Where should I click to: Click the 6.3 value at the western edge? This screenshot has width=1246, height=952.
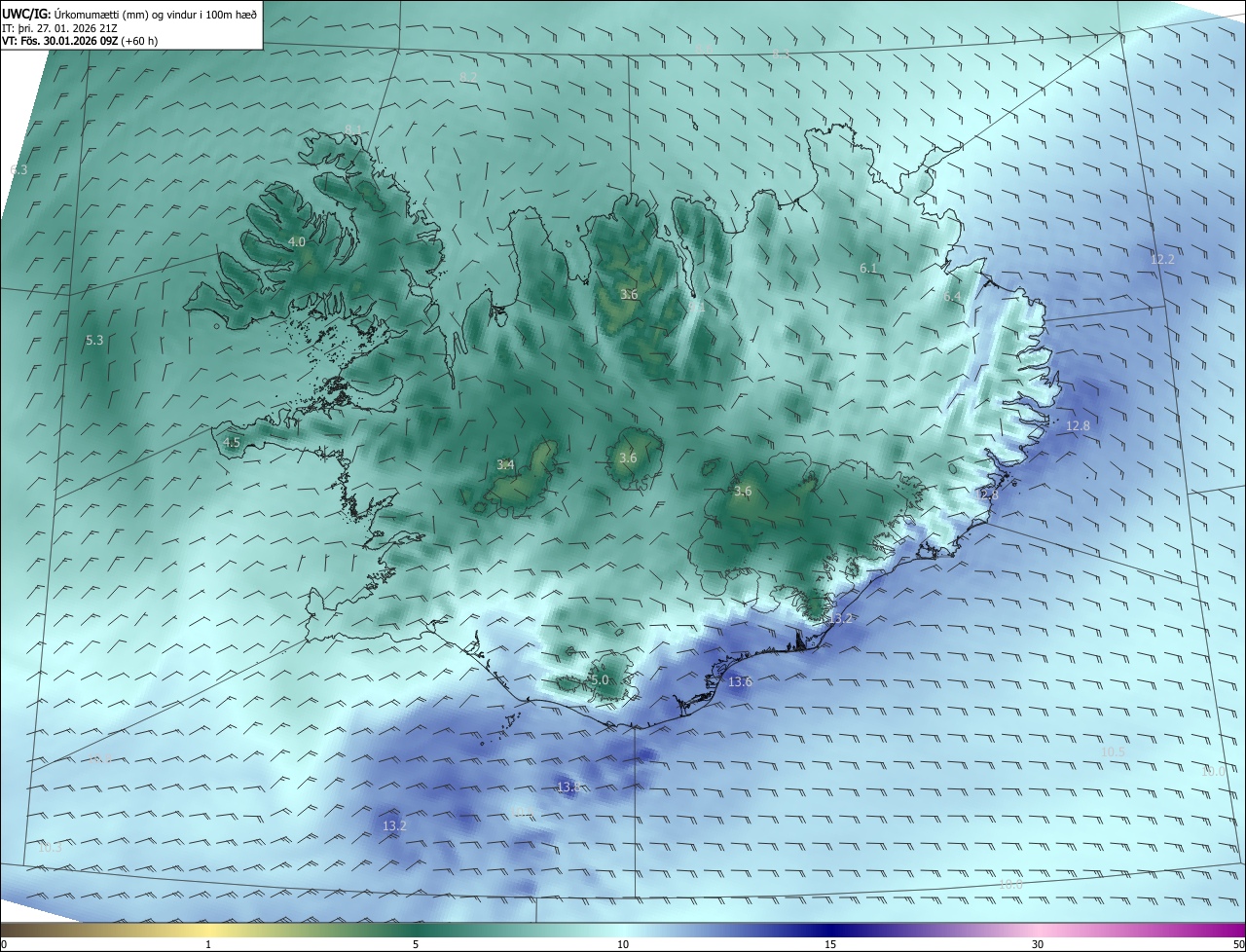click(x=18, y=169)
